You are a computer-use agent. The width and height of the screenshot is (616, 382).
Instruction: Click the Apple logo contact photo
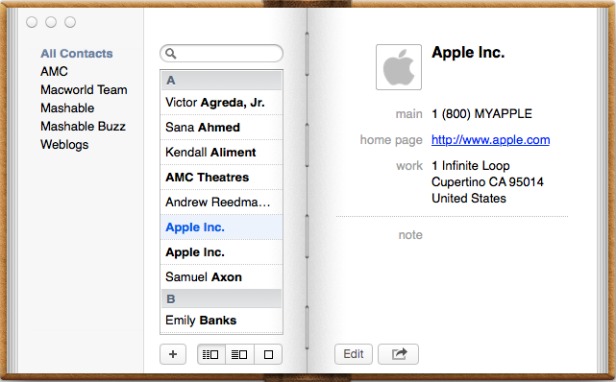click(x=399, y=67)
